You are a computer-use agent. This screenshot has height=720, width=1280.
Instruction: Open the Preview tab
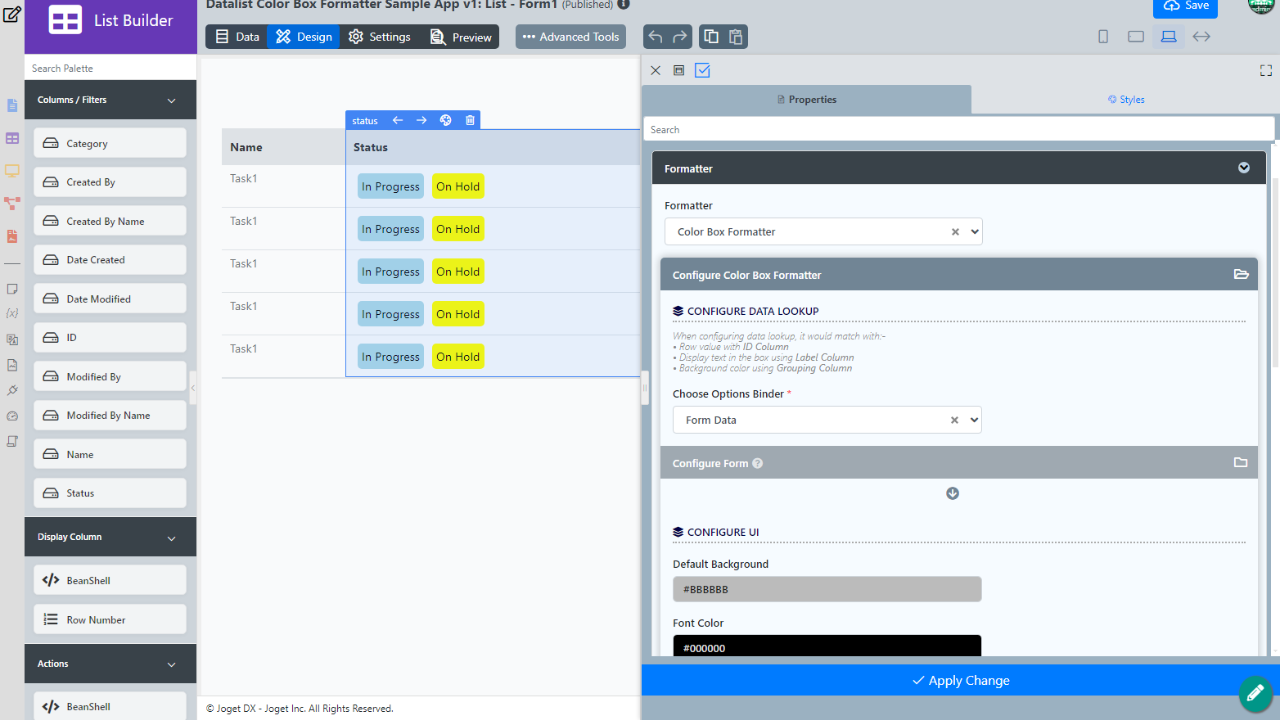pos(461,37)
